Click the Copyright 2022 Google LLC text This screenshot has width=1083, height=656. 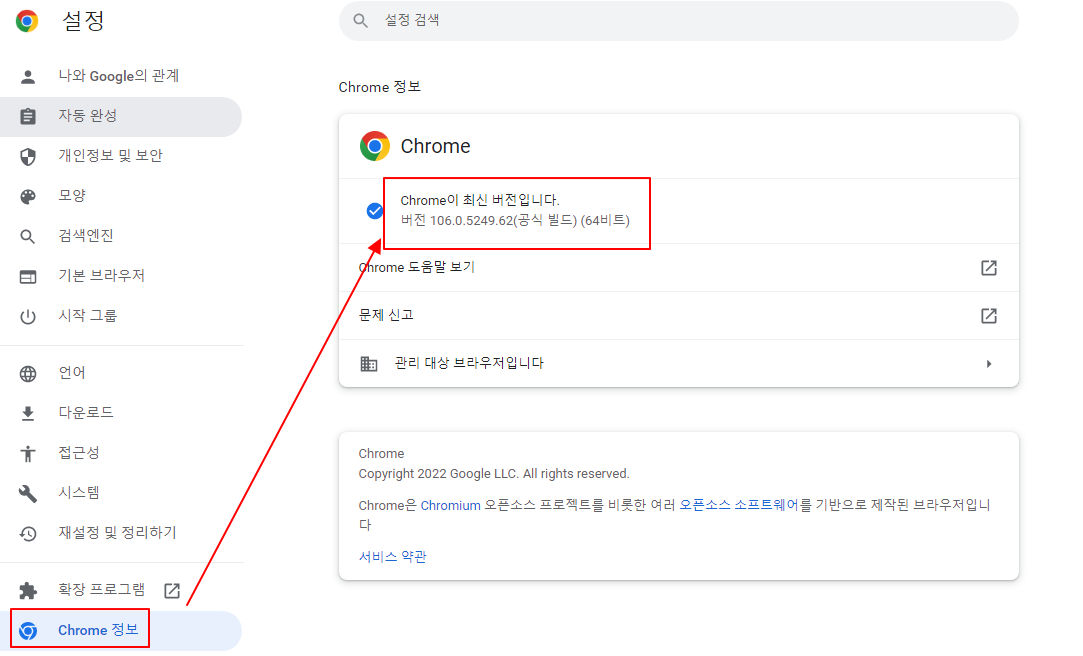(x=494, y=474)
